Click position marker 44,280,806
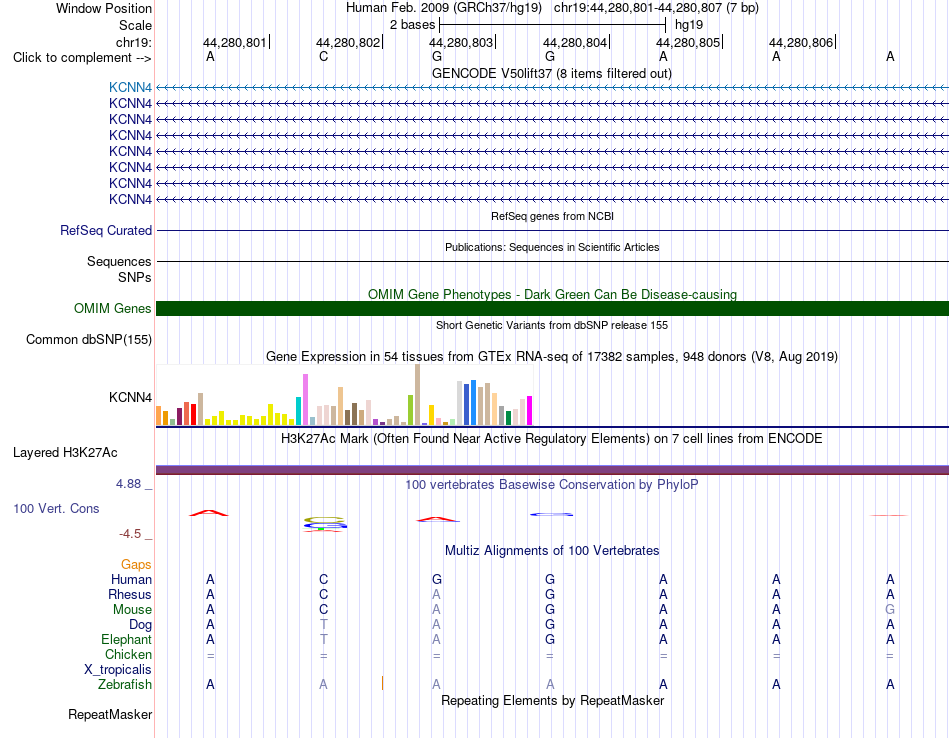 [x=802, y=42]
